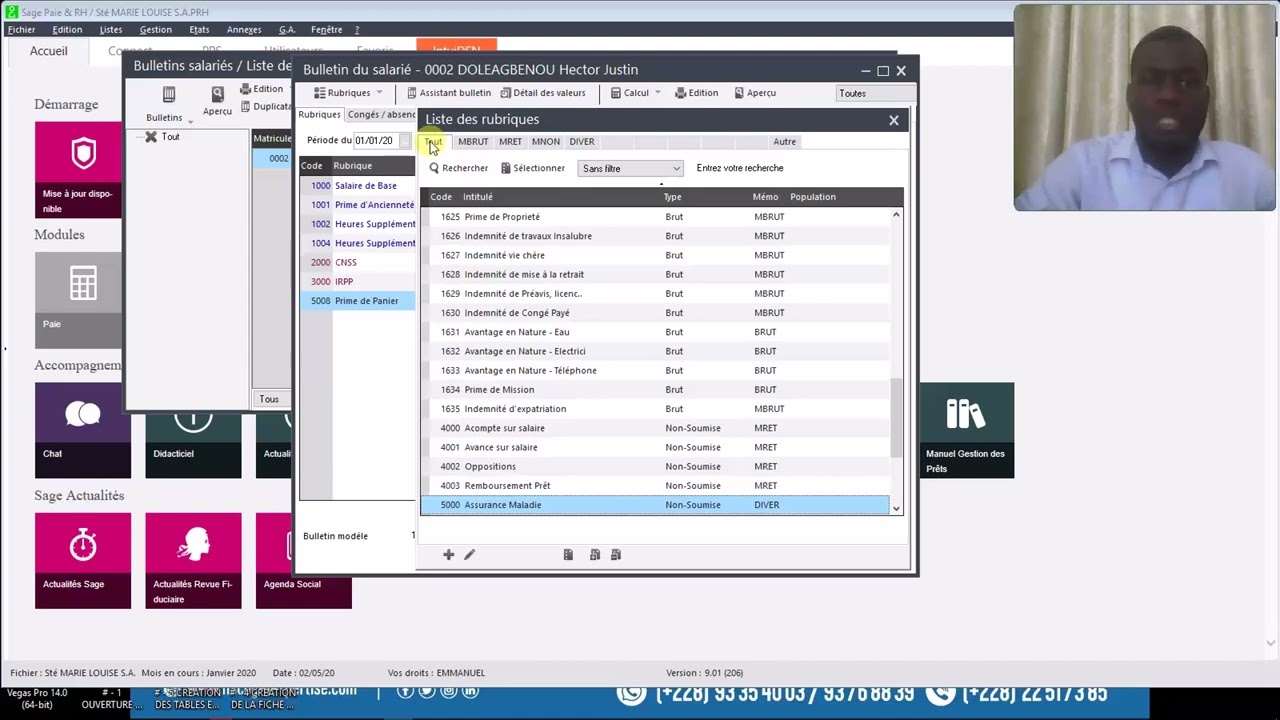Sort by the Intitulé column header

pyautogui.click(x=478, y=197)
